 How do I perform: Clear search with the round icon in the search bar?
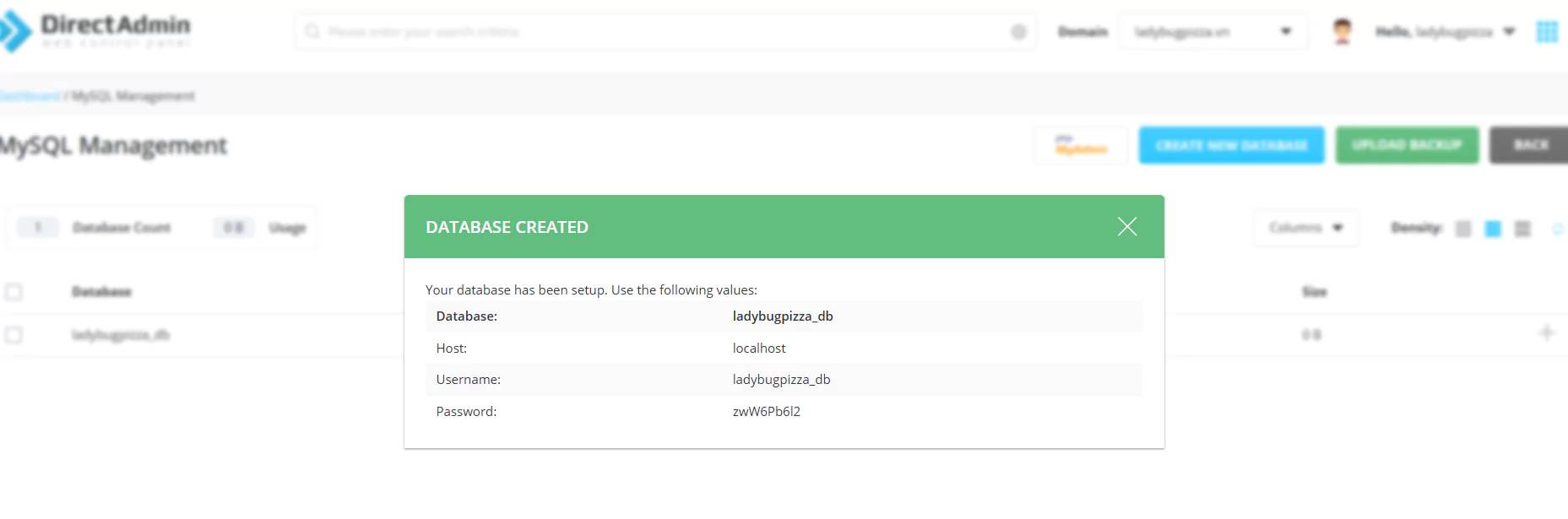(1019, 31)
